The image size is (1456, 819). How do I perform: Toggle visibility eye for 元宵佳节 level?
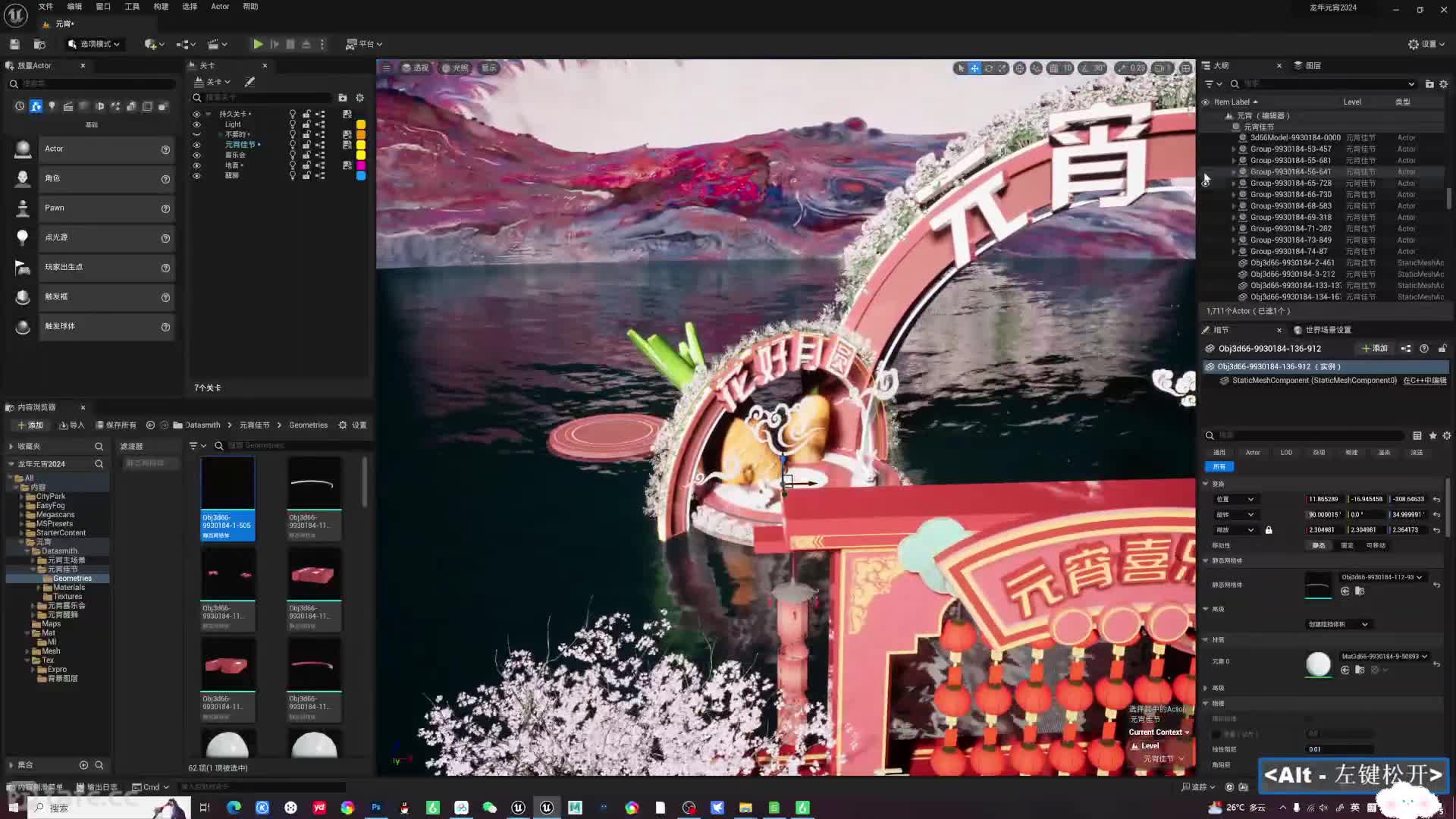[196, 145]
